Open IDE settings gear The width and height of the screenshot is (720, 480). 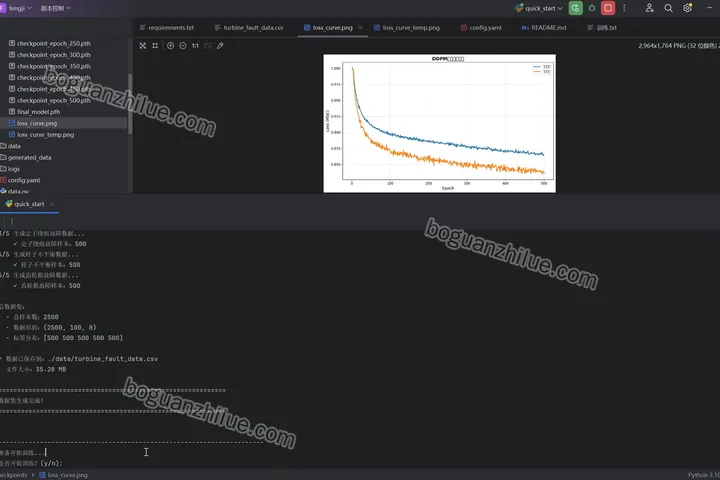point(687,8)
